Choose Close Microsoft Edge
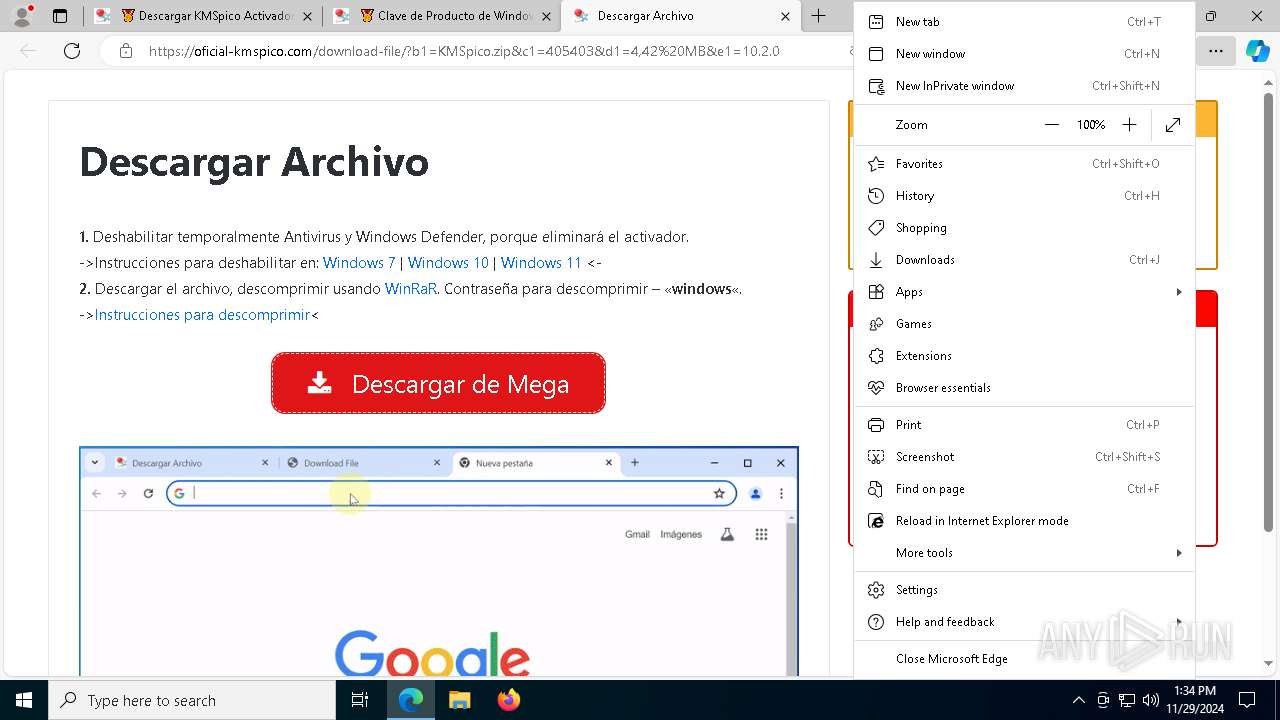Viewport: 1280px width, 720px height. pos(1024,659)
